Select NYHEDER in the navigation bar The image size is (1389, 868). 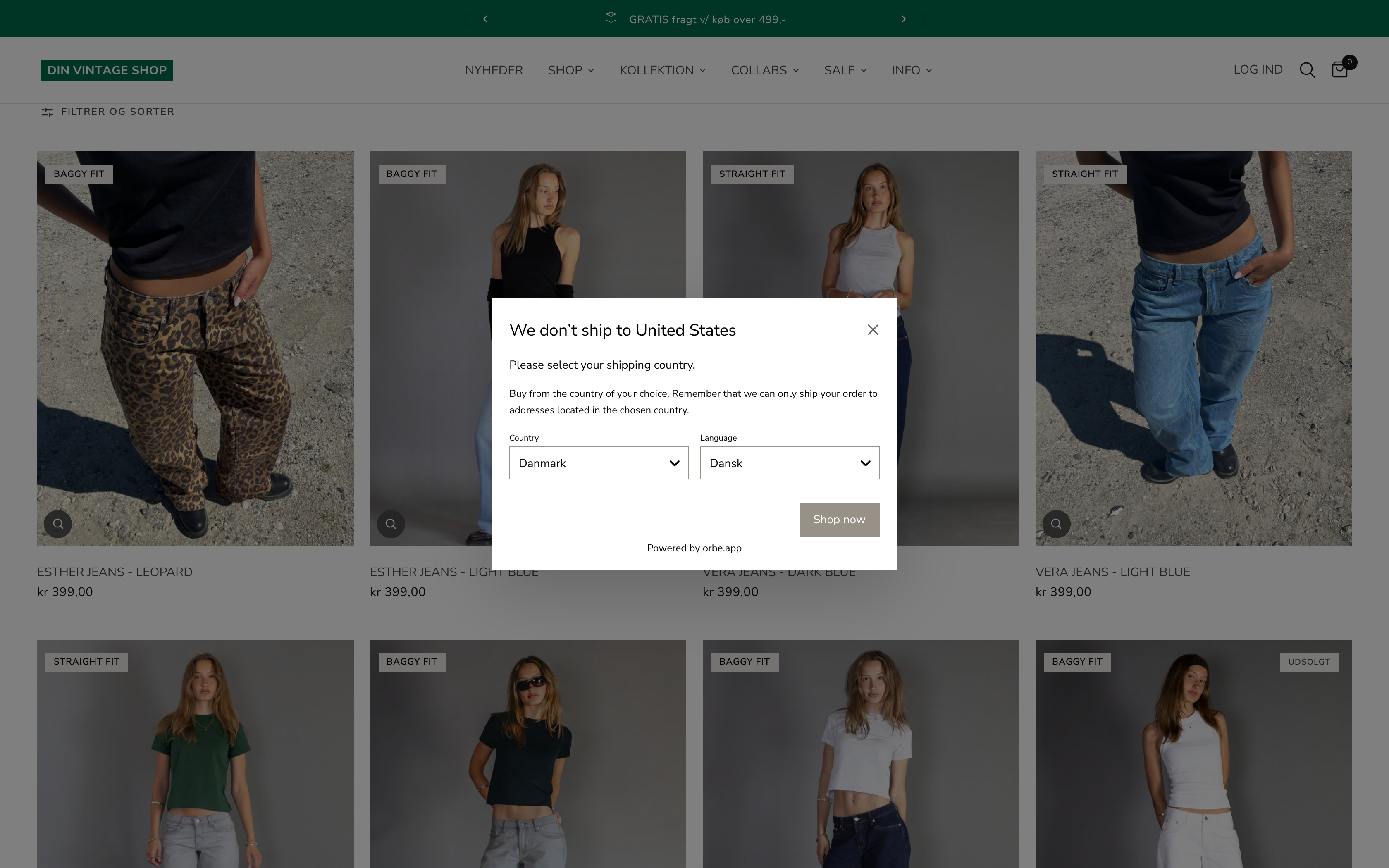click(494, 70)
